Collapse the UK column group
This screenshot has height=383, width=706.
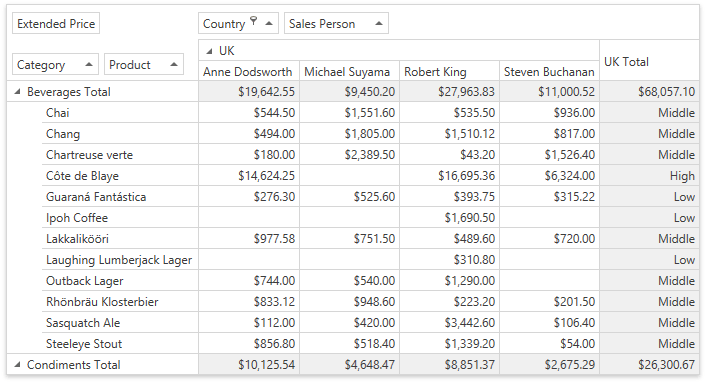[x=209, y=51]
